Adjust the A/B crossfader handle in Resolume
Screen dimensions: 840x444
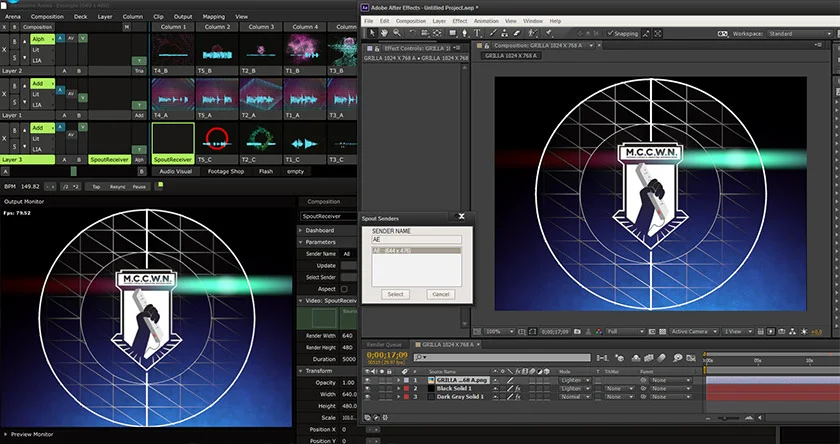tap(73, 171)
